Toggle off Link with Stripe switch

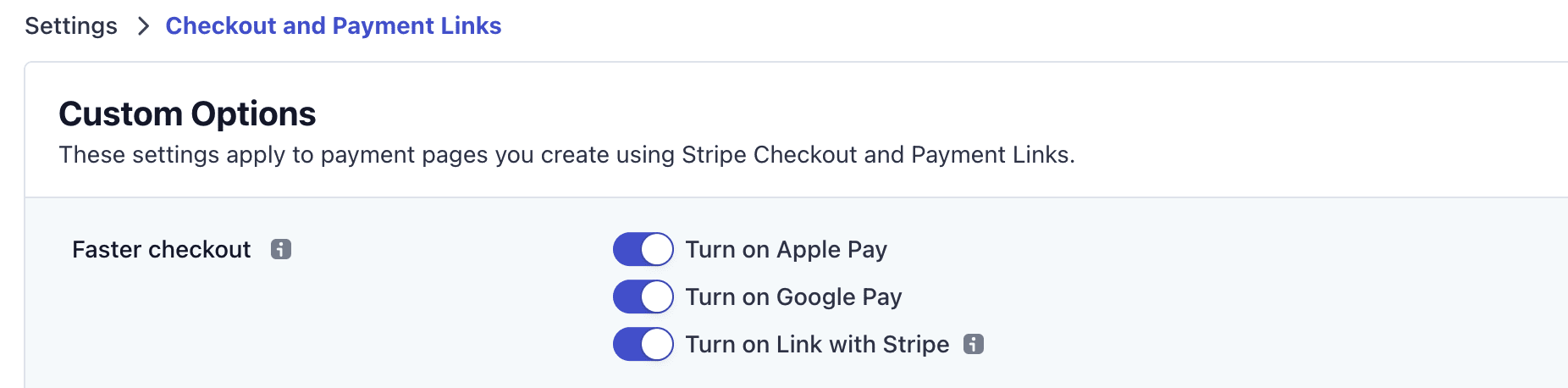[643, 344]
